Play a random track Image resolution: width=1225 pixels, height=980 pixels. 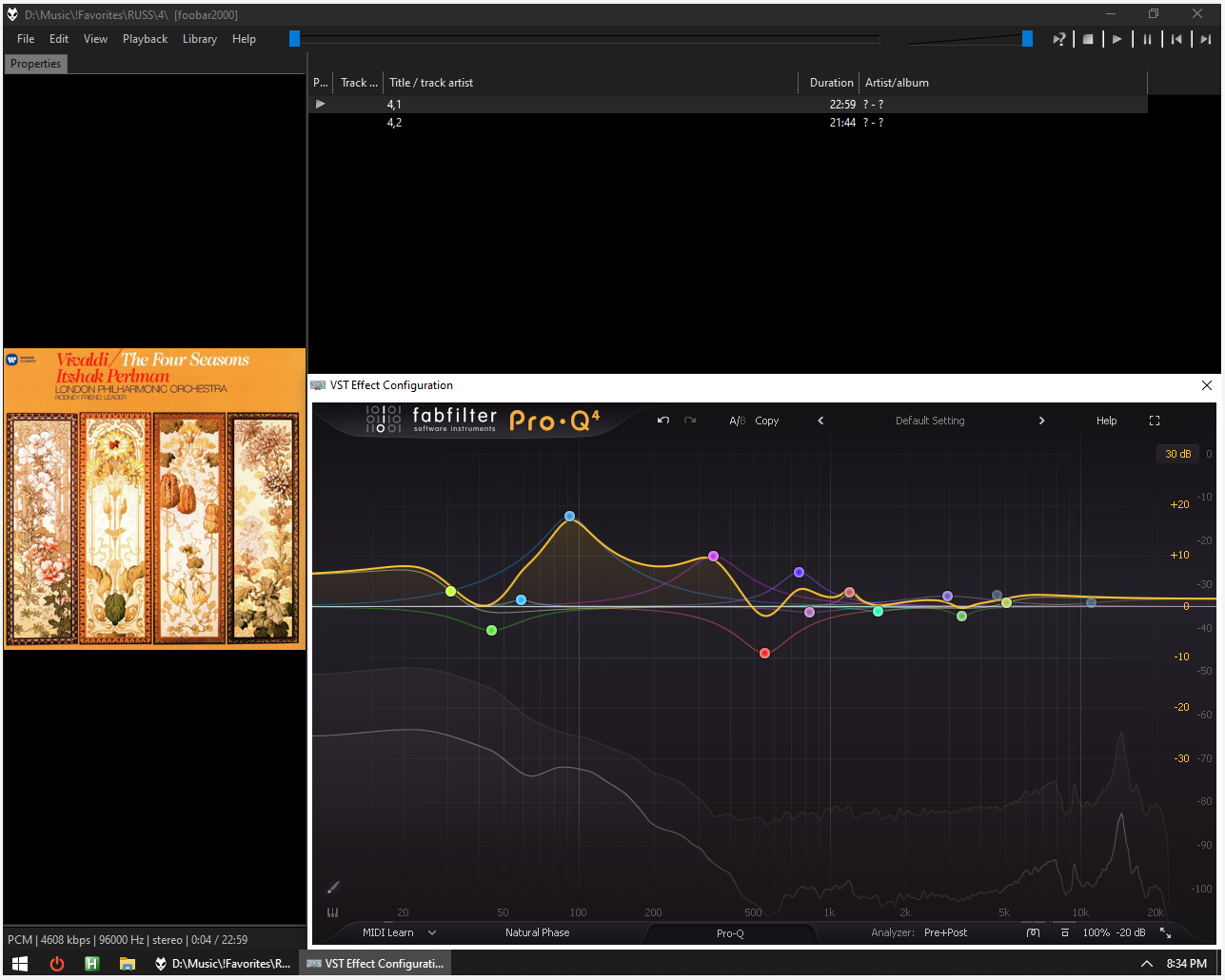[1058, 39]
